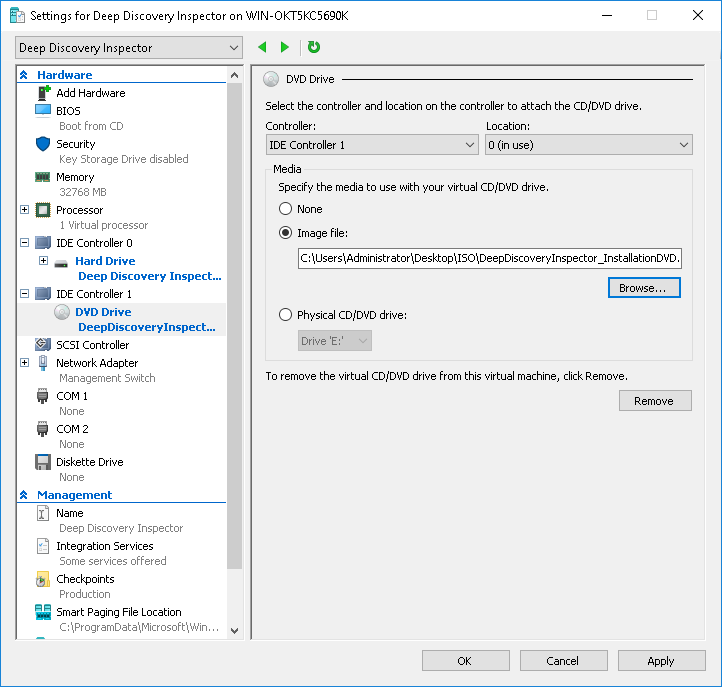Click the image file path field
722x687 pixels.
click(x=489, y=259)
